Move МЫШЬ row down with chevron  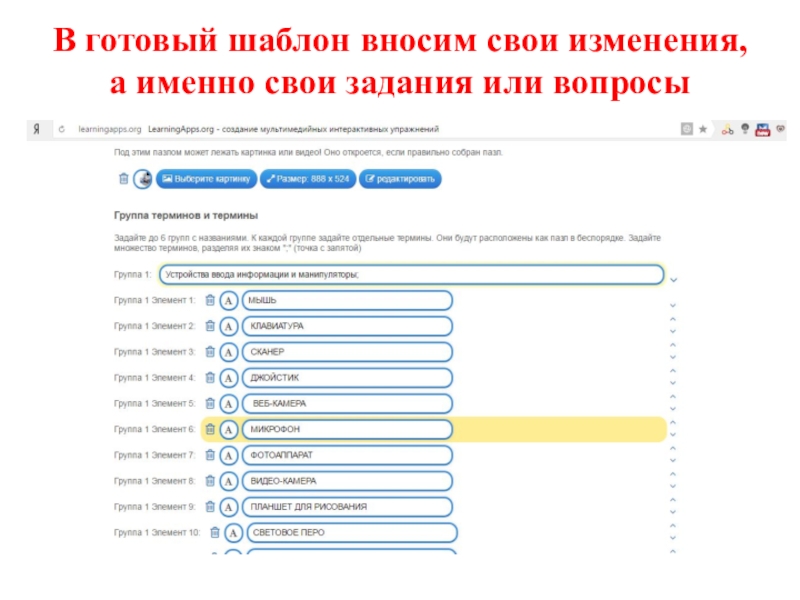[x=673, y=306]
